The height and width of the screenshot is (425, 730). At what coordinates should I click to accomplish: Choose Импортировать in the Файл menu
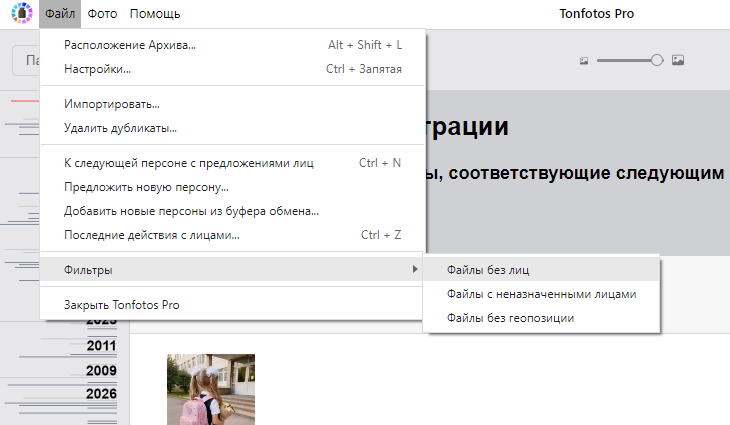111,104
